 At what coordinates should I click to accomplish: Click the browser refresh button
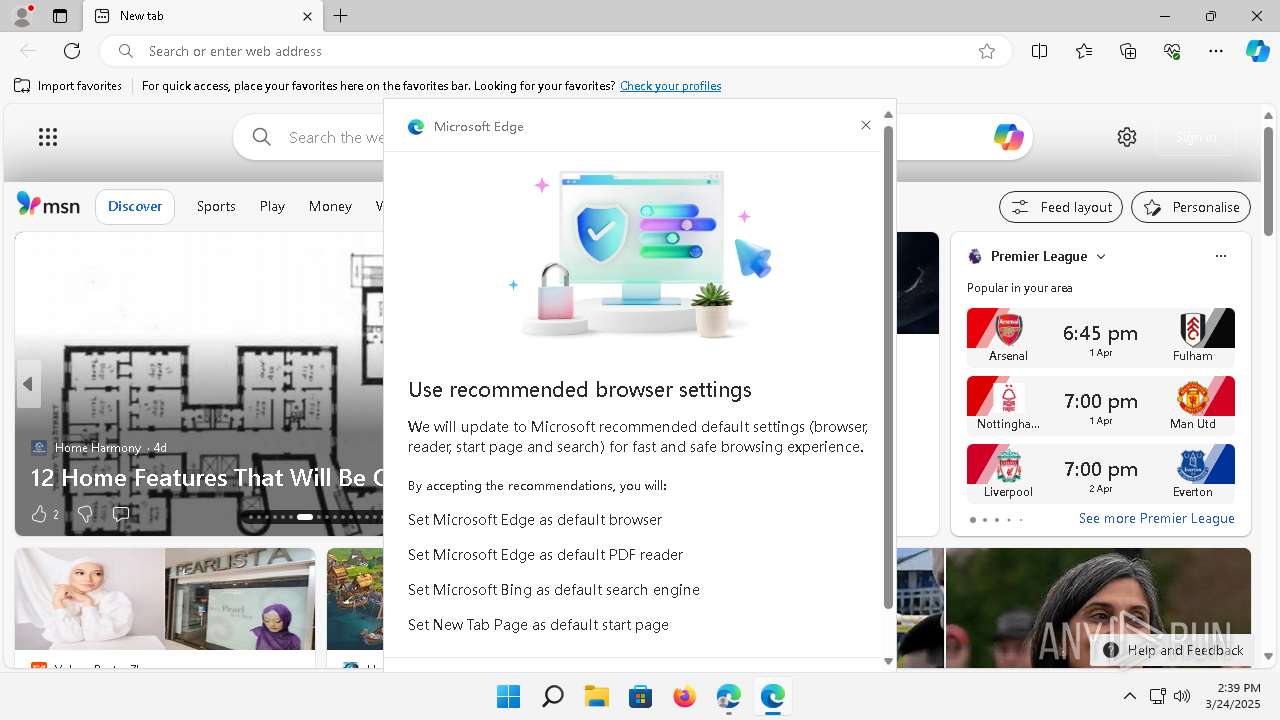72,51
